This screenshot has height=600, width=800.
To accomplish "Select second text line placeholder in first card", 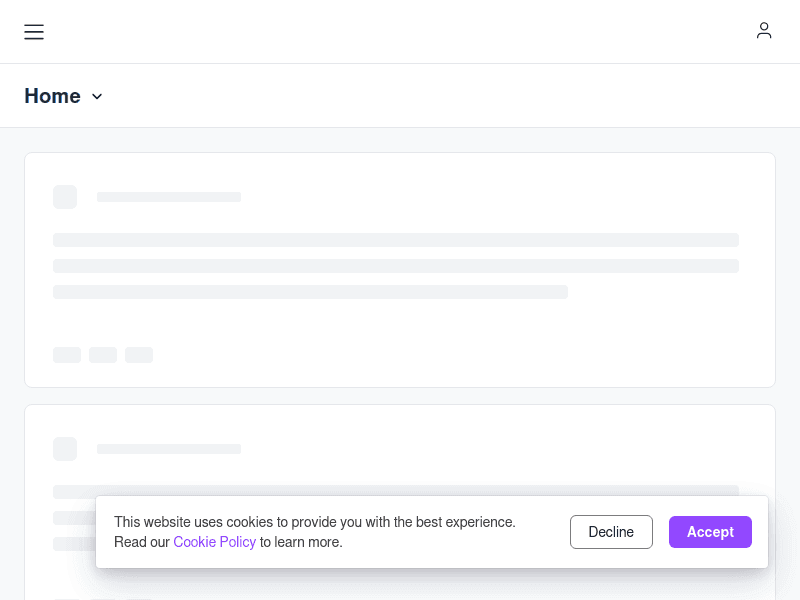I will (x=396, y=266).
